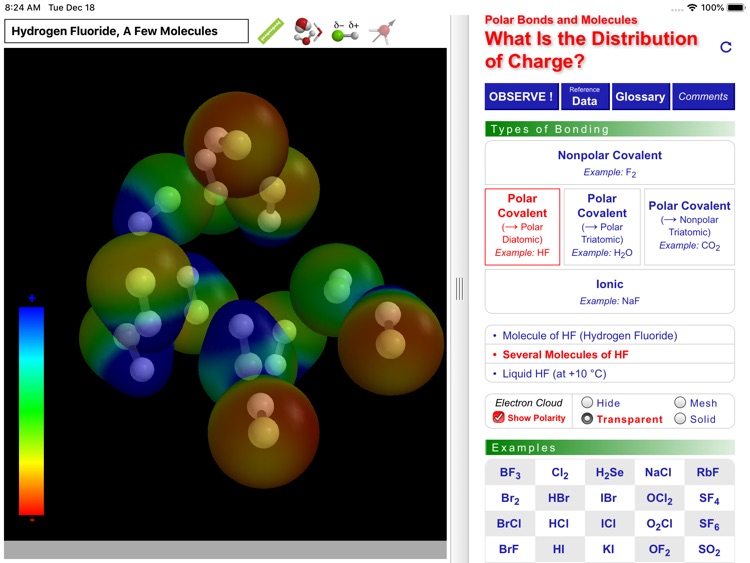This screenshot has width=750, height=563.
Task: Select Several Molecules of HF
Action: pyautogui.click(x=609, y=354)
